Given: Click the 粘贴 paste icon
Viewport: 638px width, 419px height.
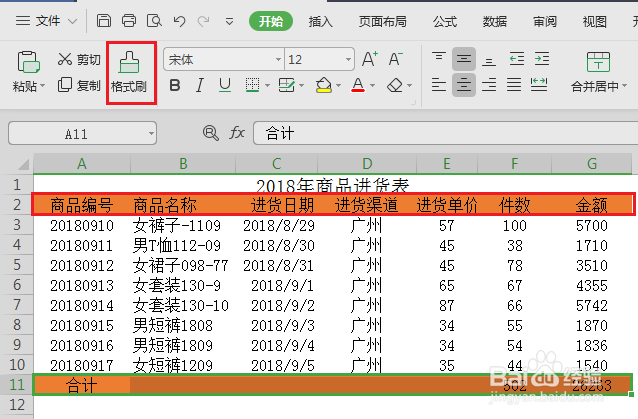Looking at the screenshot, I should click(x=28, y=62).
